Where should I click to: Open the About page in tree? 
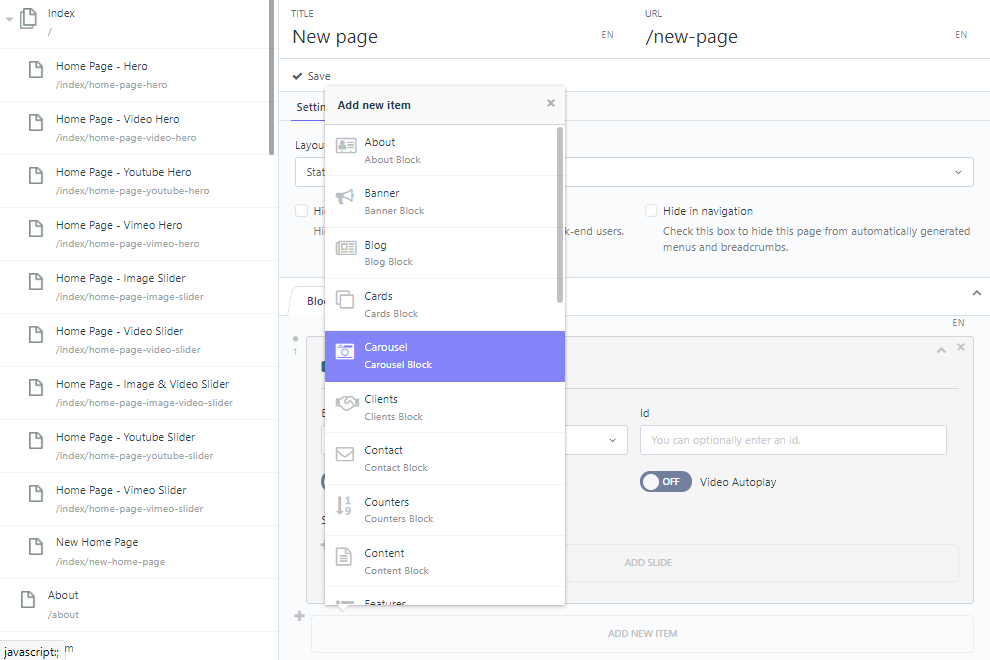pos(139,604)
